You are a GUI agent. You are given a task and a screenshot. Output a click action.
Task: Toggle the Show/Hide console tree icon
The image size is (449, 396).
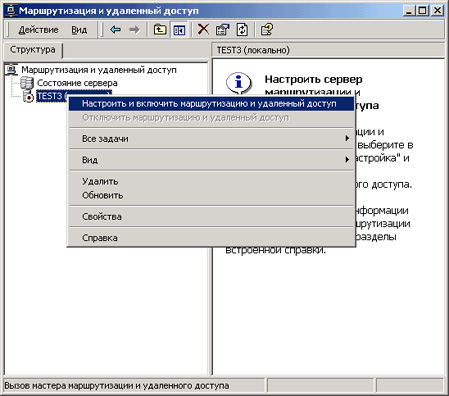click(x=179, y=30)
